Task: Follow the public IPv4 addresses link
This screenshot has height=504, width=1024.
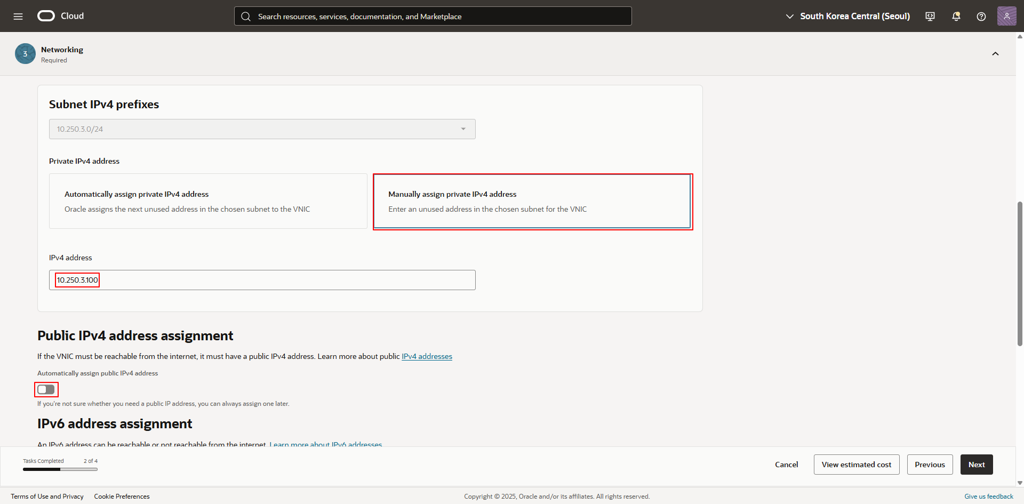Action: coord(427,356)
